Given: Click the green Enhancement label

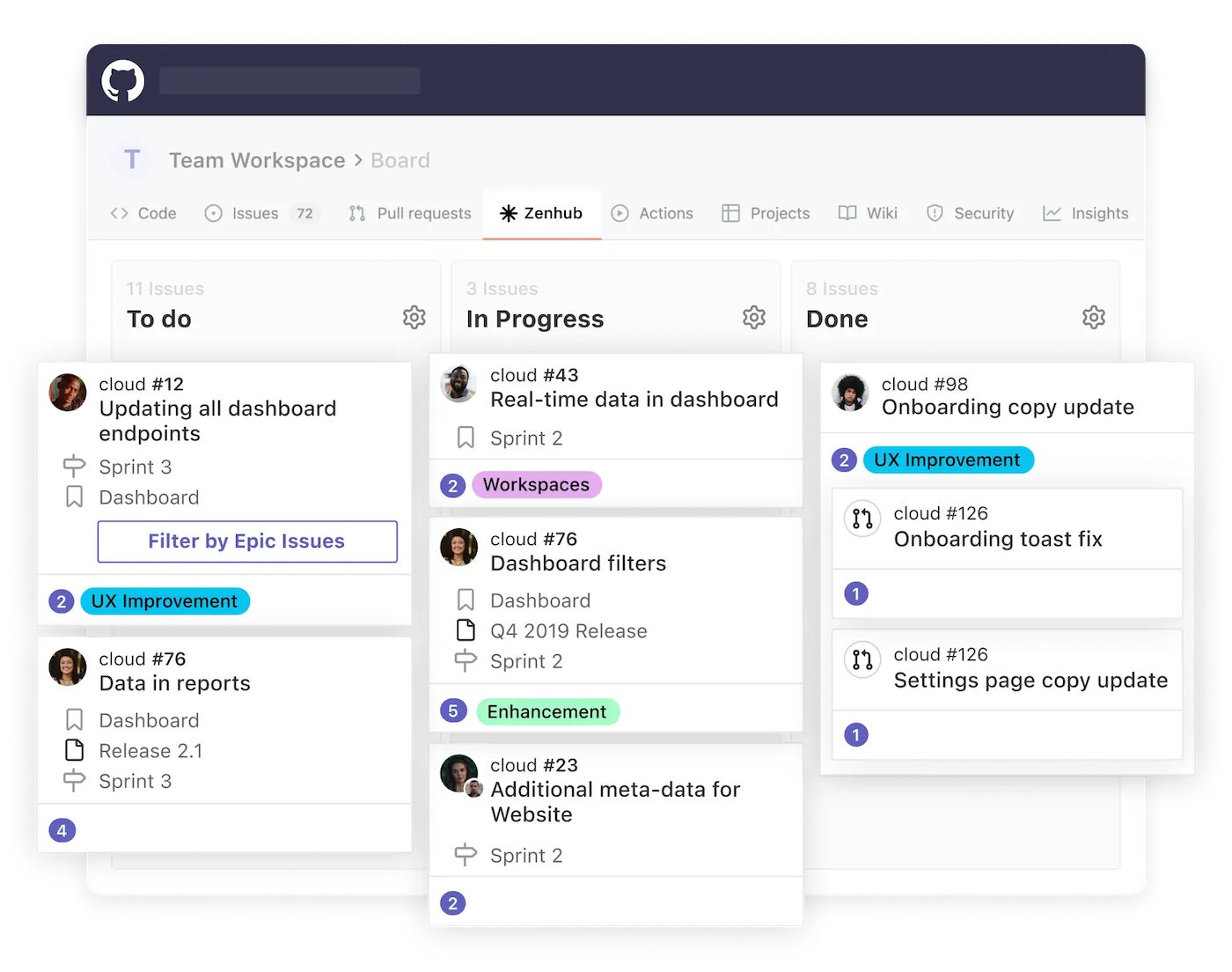Looking at the screenshot, I should tap(547, 711).
